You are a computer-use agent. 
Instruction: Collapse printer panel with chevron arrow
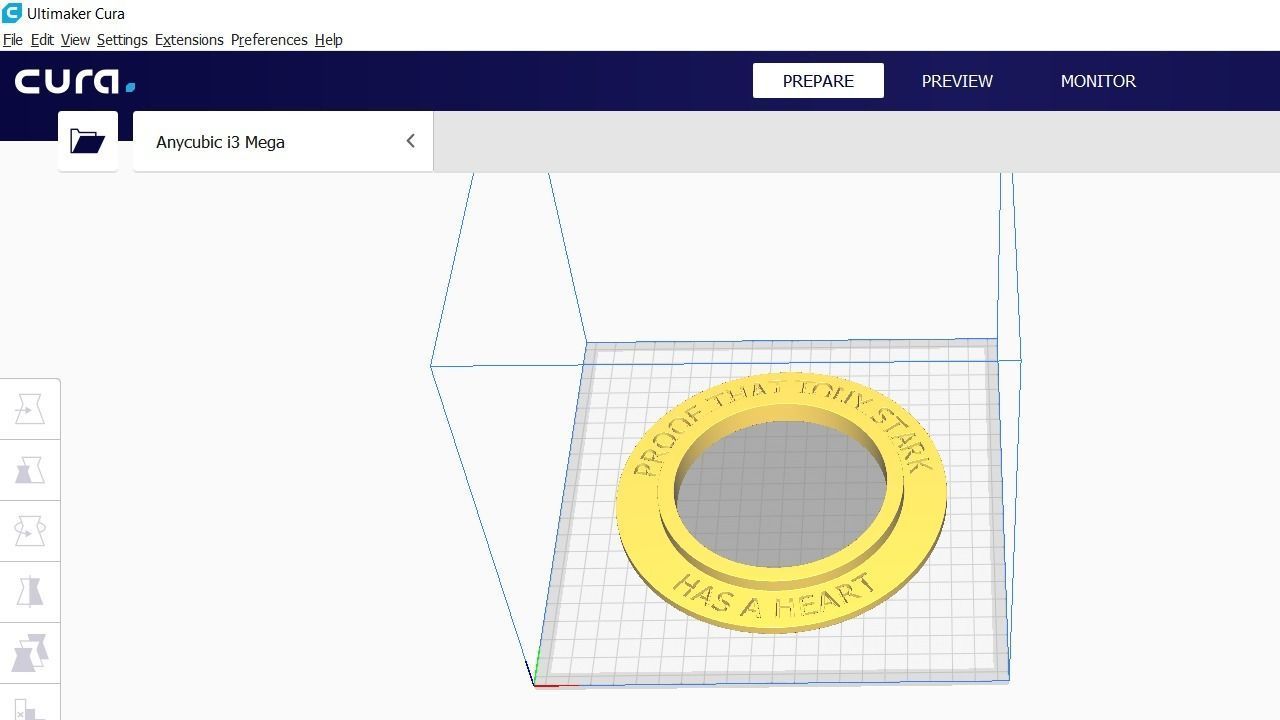[410, 141]
